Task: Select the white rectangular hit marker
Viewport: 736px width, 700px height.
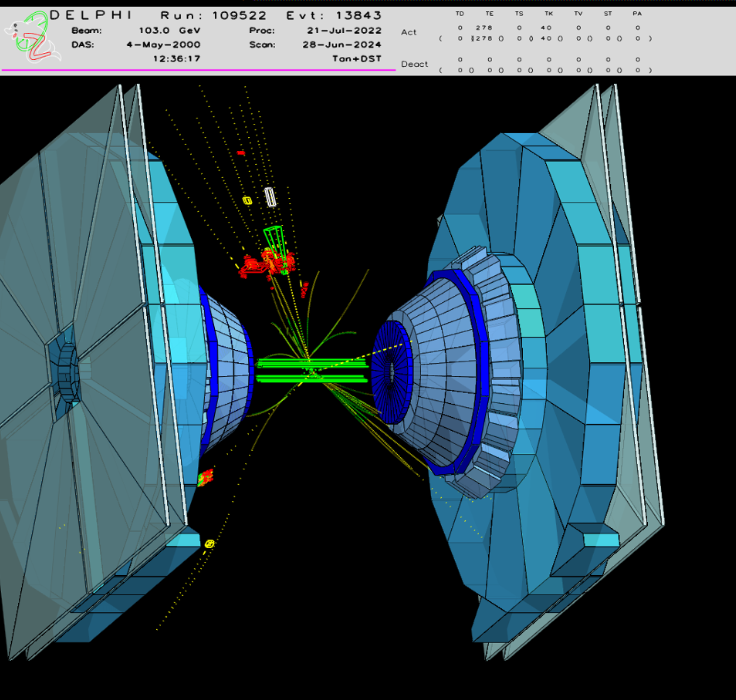Action: pyautogui.click(x=269, y=196)
